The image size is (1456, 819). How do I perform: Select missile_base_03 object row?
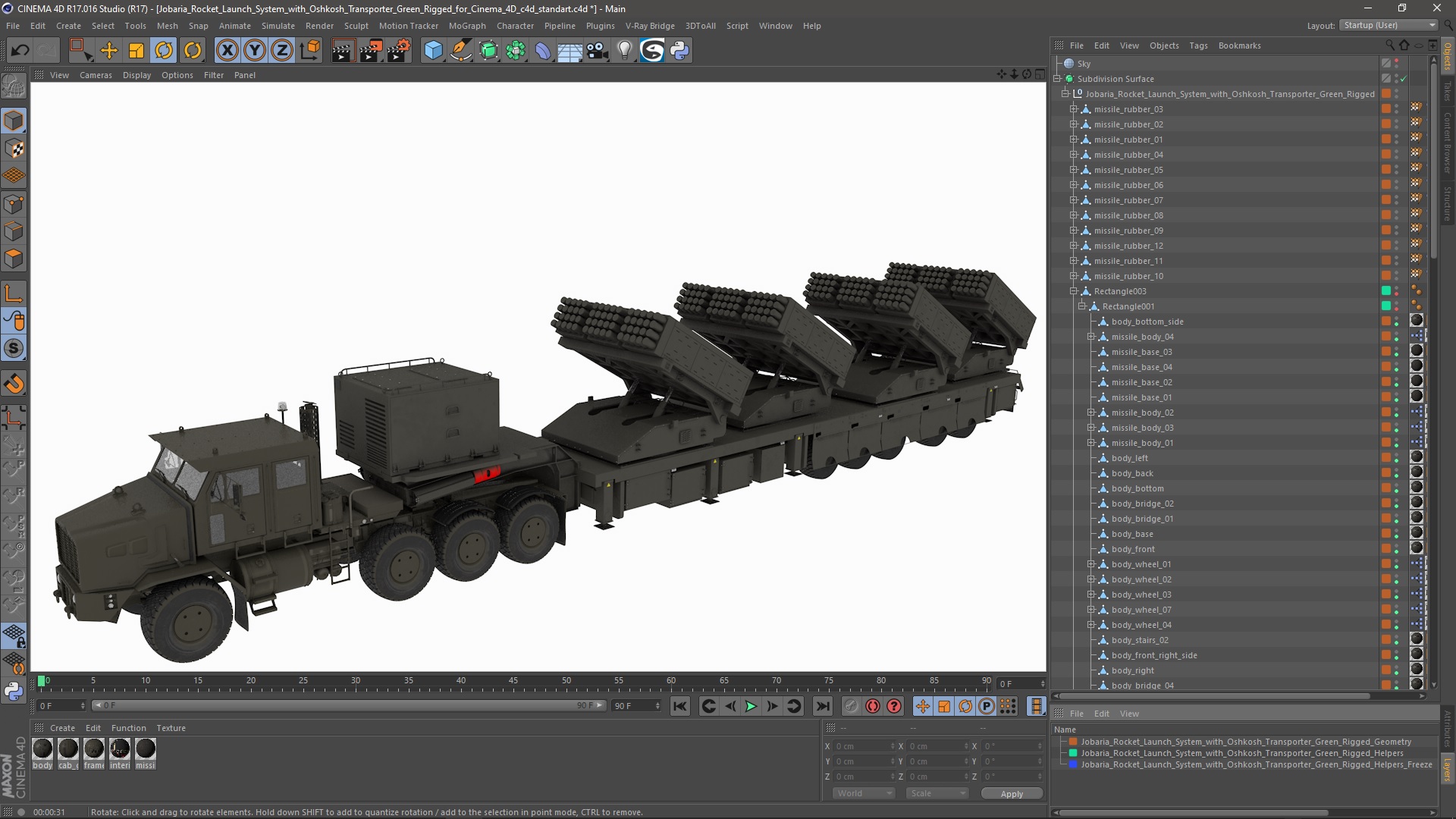coord(1141,352)
